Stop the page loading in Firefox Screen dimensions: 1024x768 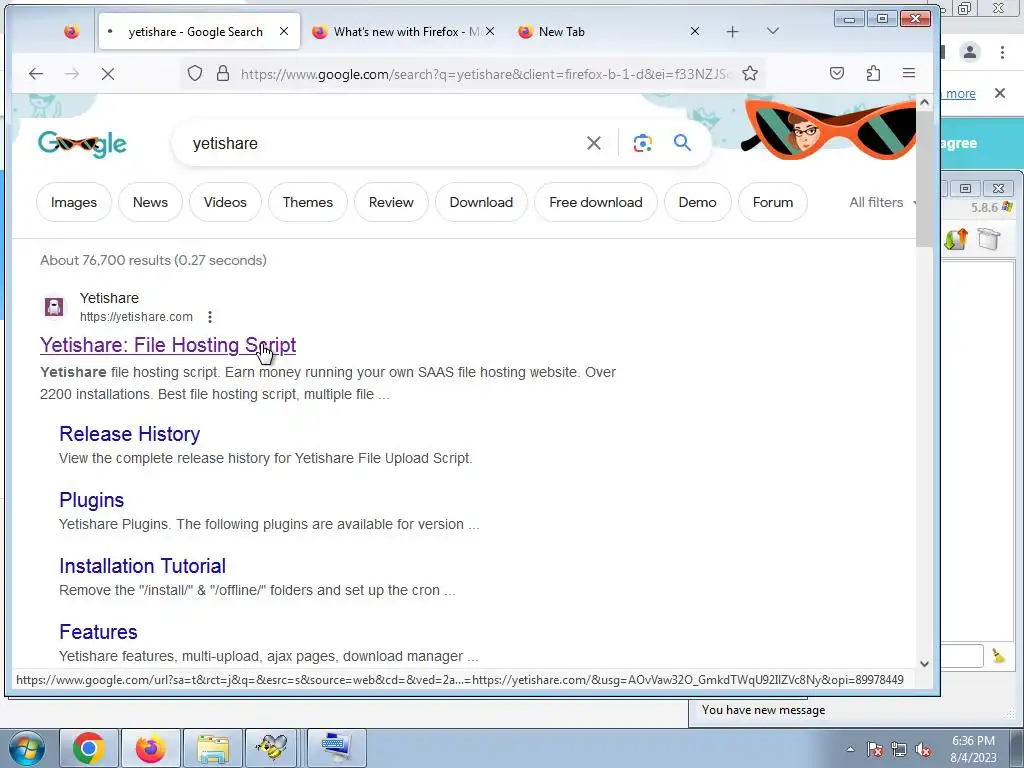tap(108, 74)
